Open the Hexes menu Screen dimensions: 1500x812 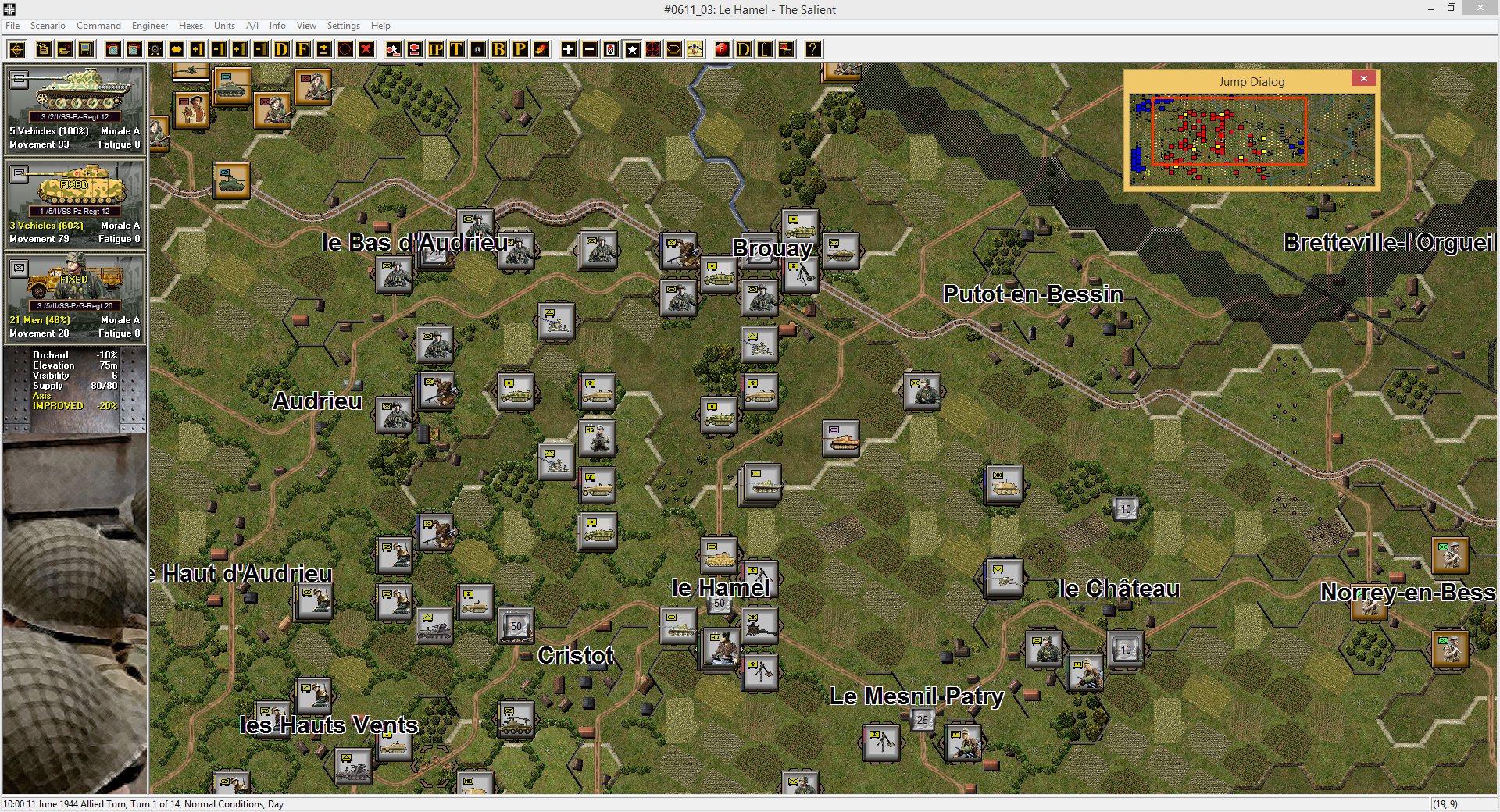[191, 26]
